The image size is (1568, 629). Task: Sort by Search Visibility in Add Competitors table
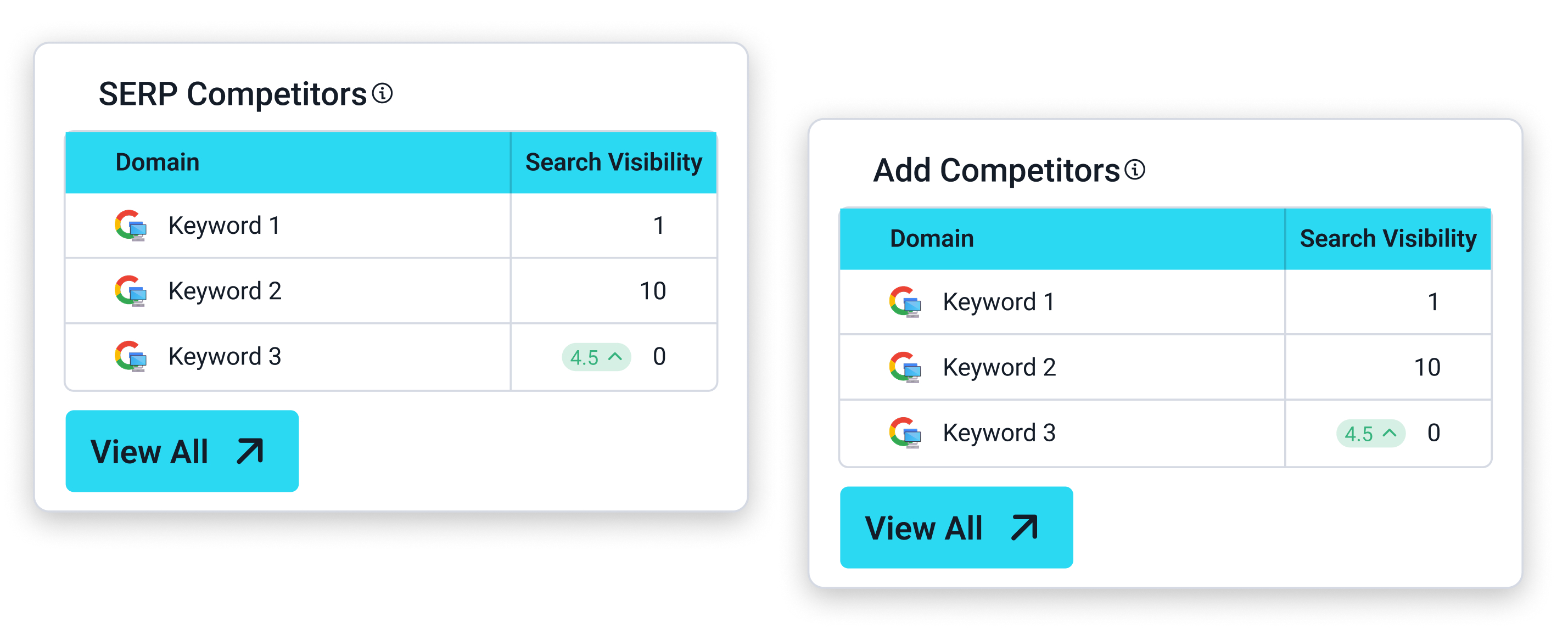coord(1387,238)
